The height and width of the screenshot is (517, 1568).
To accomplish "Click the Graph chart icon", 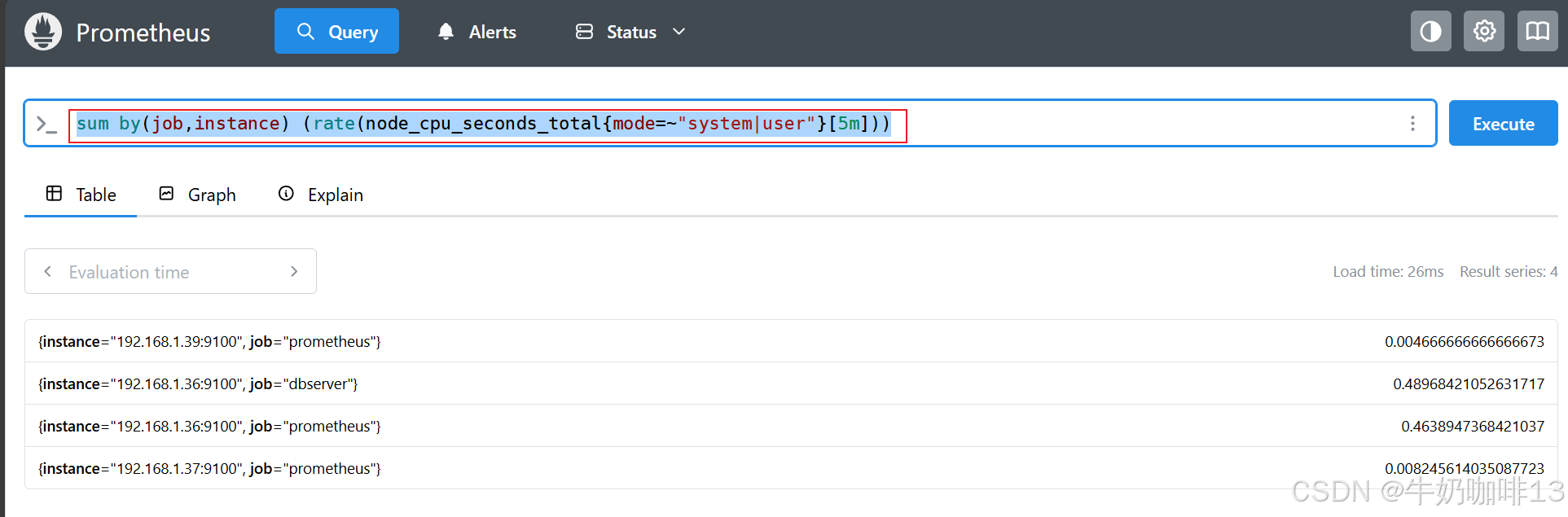I will 166,193.
